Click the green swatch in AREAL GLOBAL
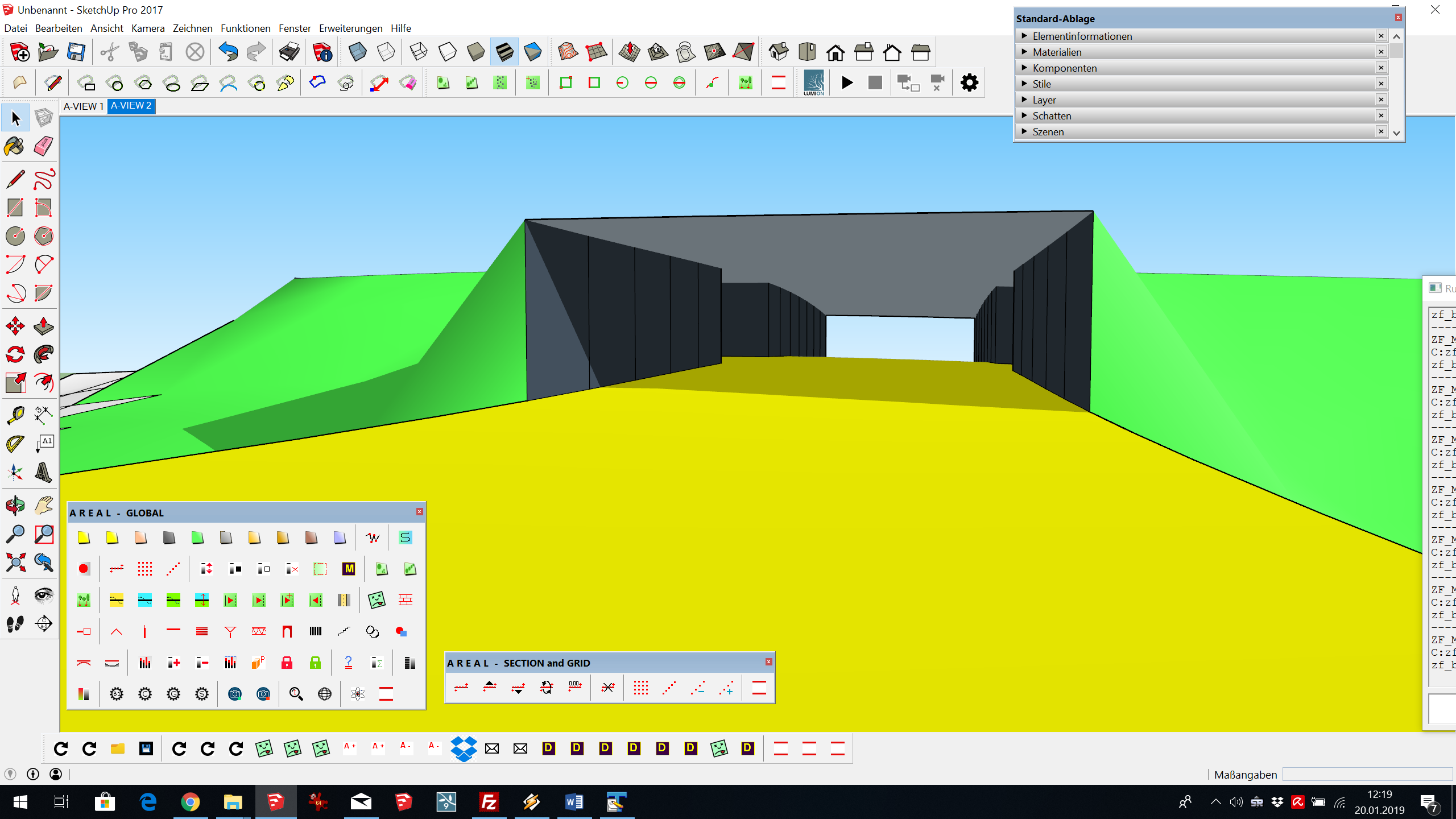Viewport: 1456px width, 819px height. (197, 537)
